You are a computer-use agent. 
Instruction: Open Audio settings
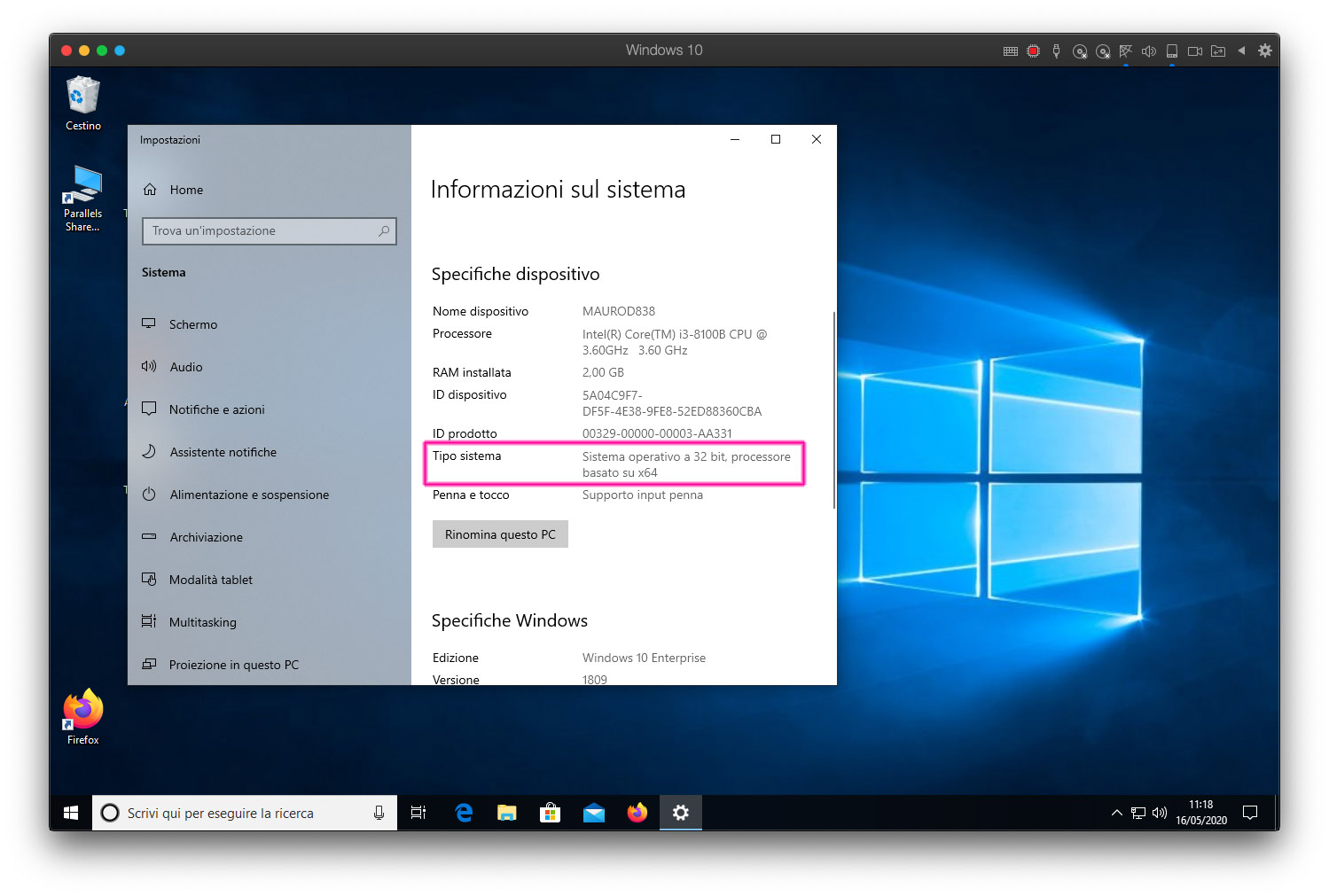(x=270, y=367)
